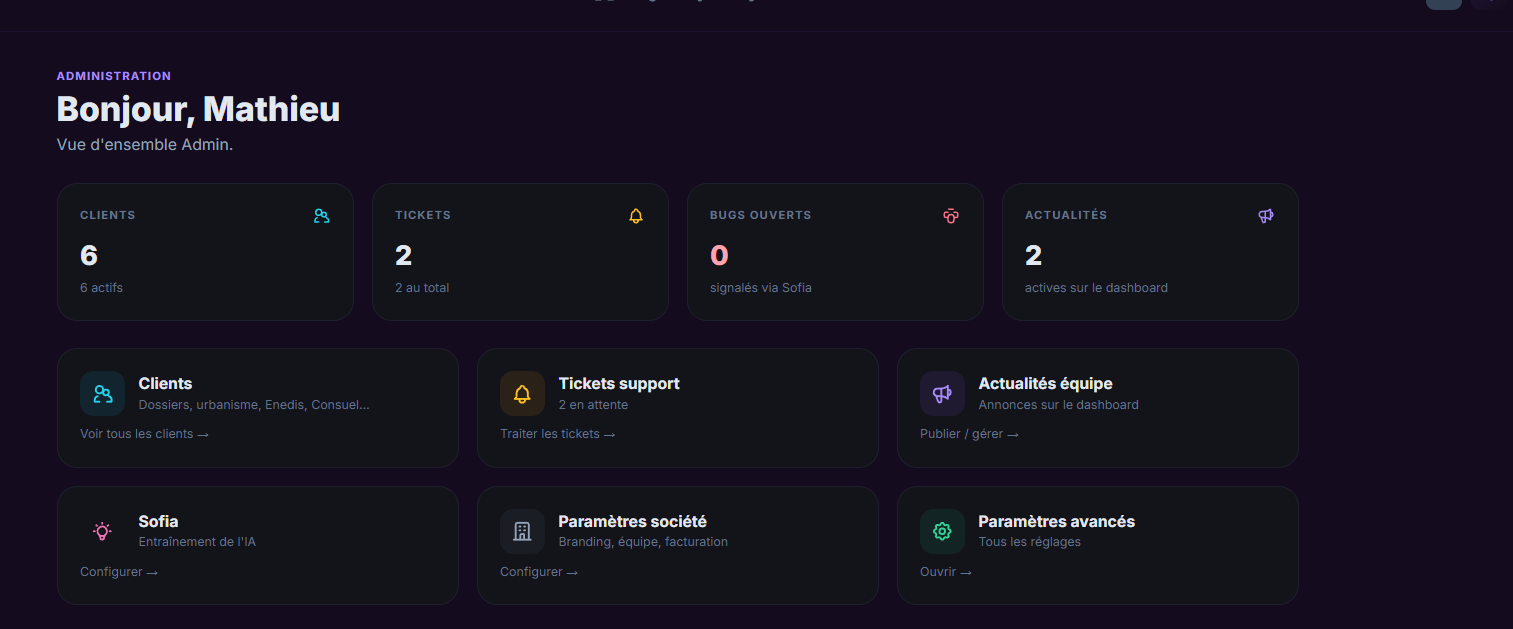Click the bug icon in Bugs Ouverts card
The width and height of the screenshot is (1513, 629).
click(x=951, y=216)
